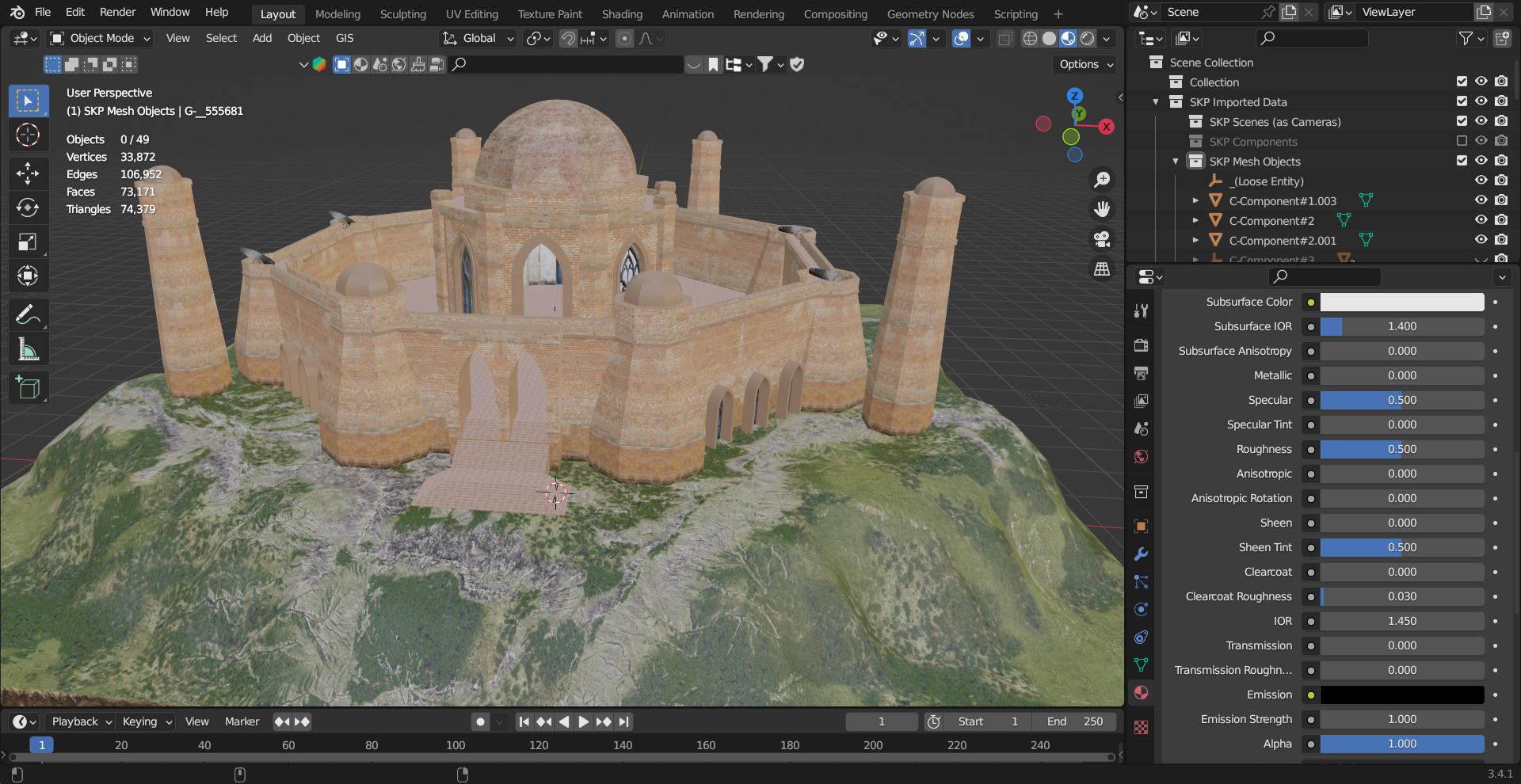Click the pan view hand icon
The image size is (1521, 784).
pyautogui.click(x=1102, y=209)
